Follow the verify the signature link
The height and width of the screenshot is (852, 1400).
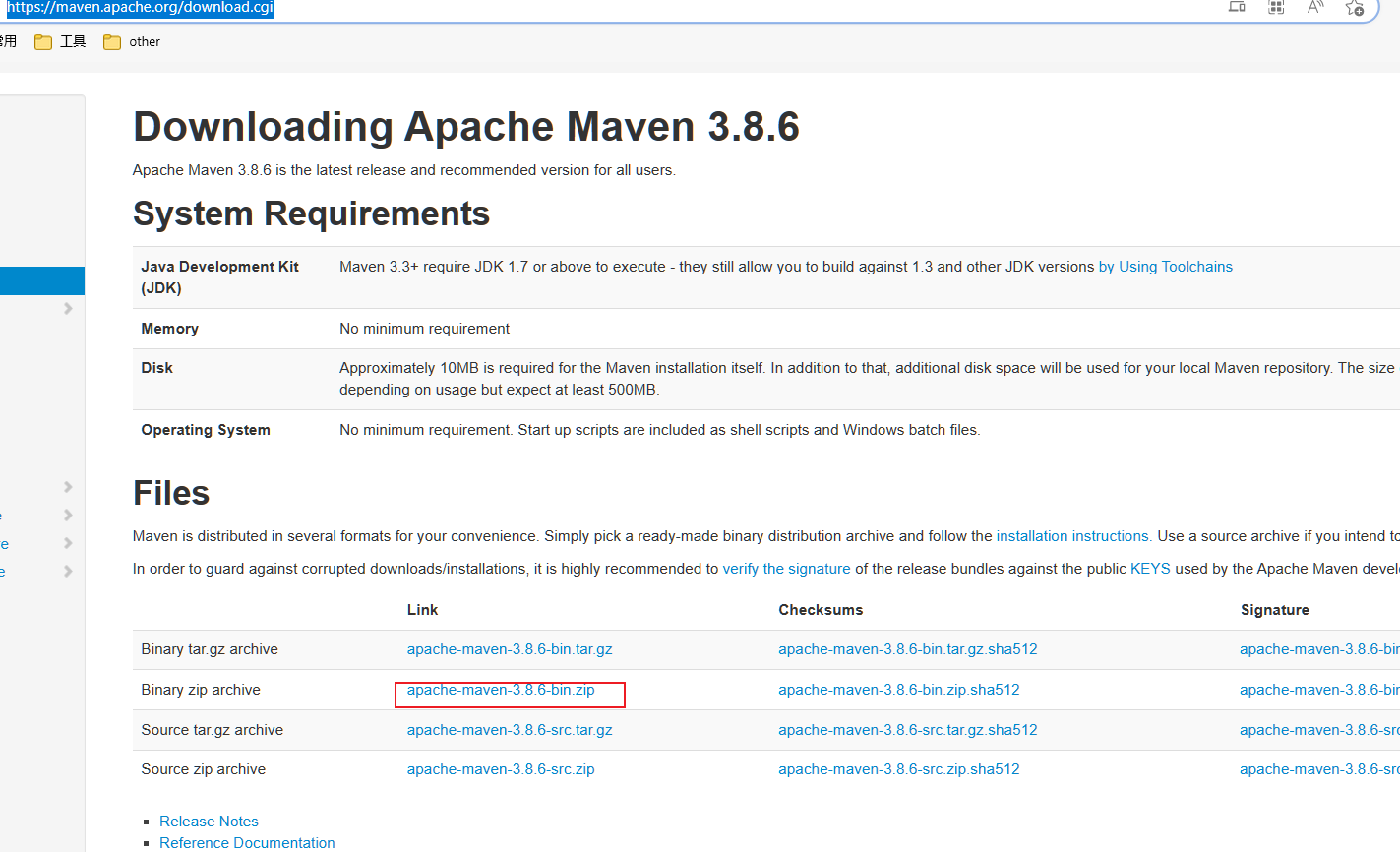coord(786,569)
